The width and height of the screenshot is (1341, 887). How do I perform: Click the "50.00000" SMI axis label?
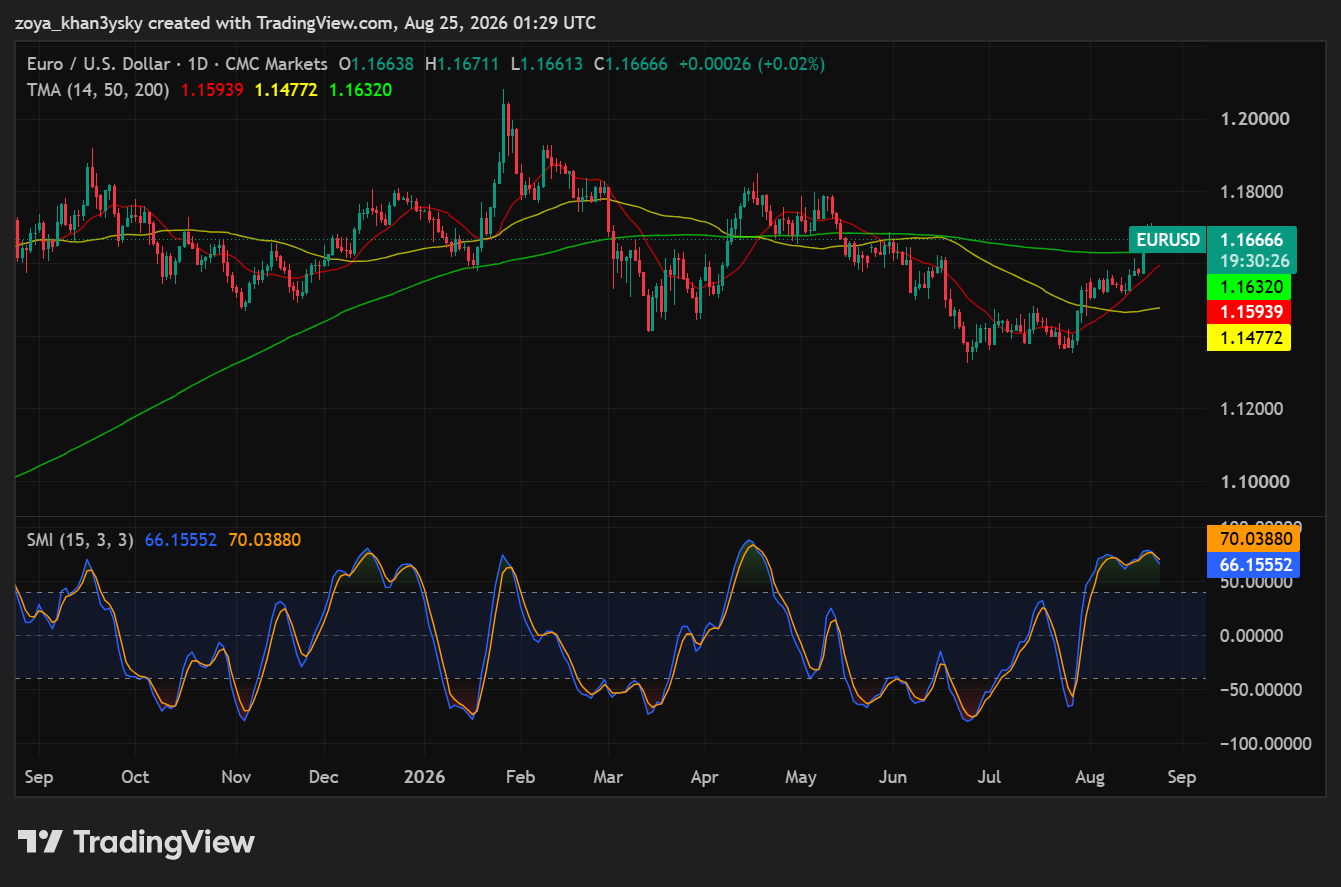tap(1258, 583)
